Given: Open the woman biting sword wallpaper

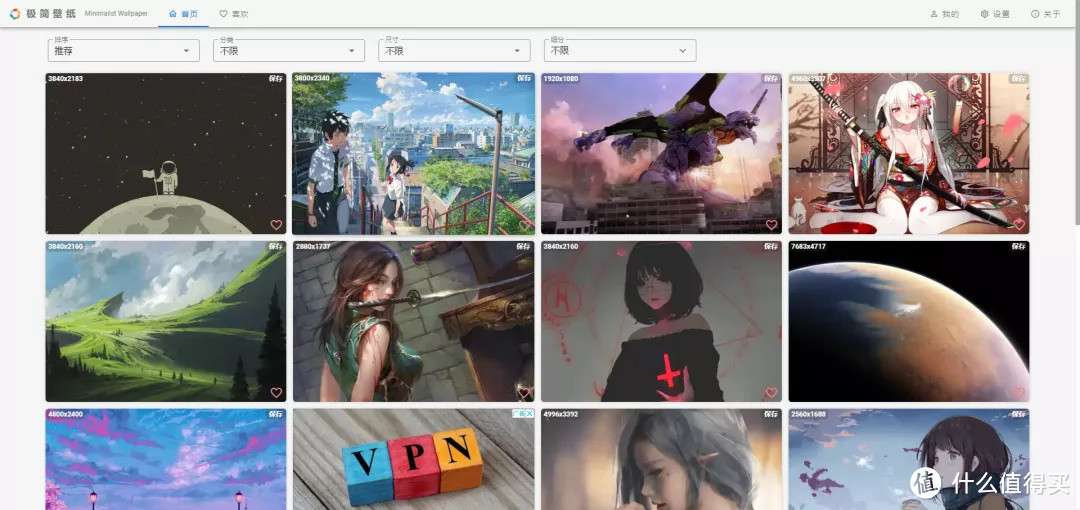Looking at the screenshot, I should point(413,321).
